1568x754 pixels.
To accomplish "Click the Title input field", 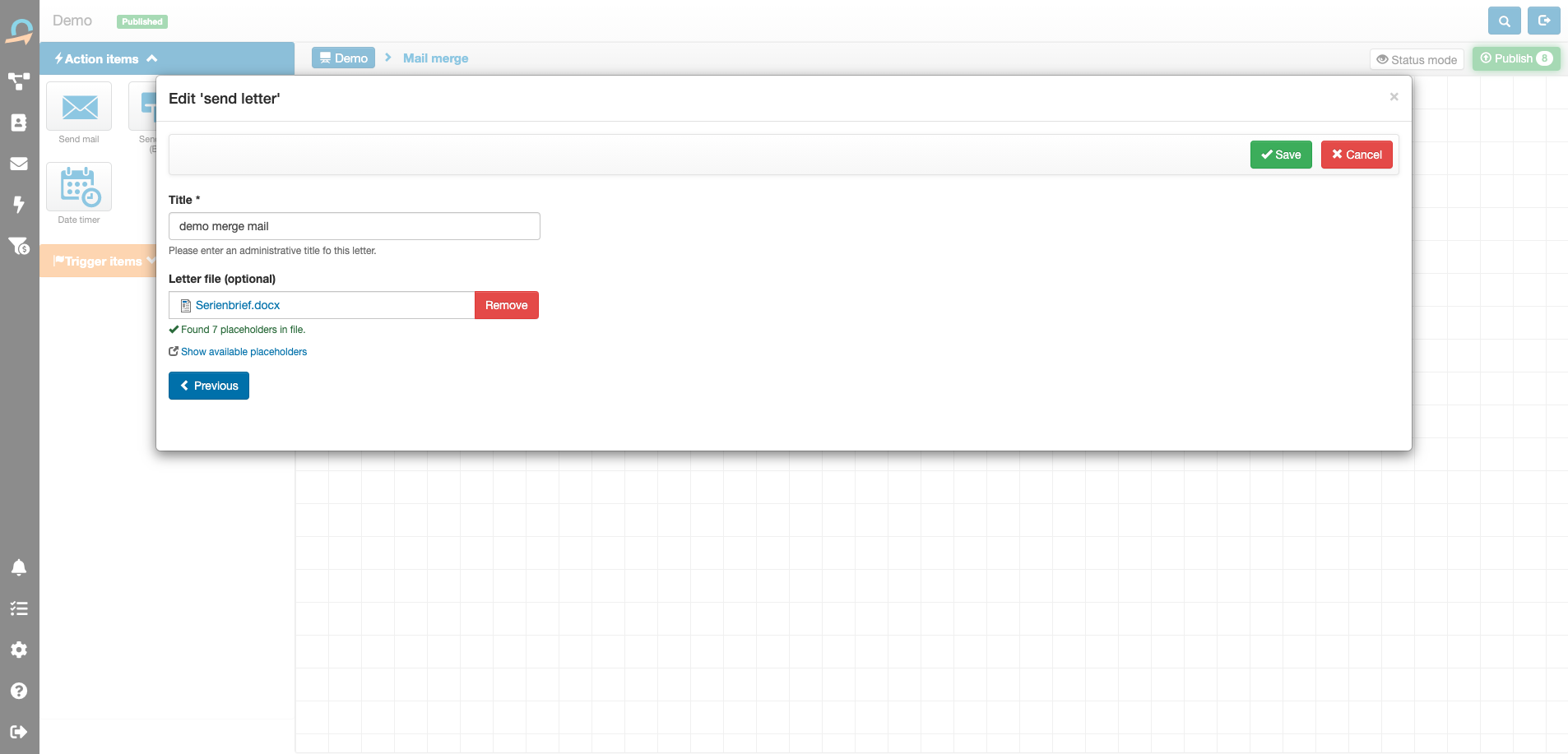I will point(354,226).
